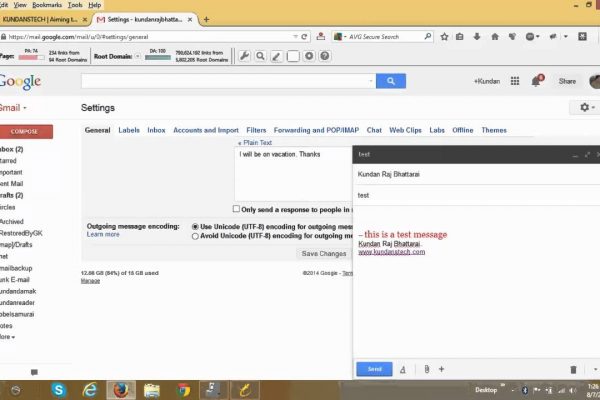Click the bookmarks list icon in Firefox toolbar
The image size is (600, 400).
(x=460, y=37)
